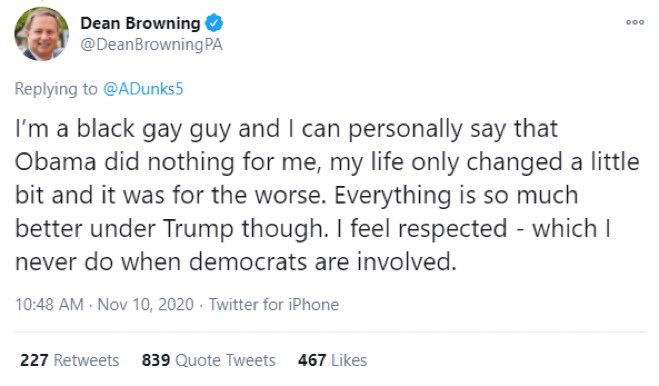View the 227 Retweets list
Image resolution: width=659 pixels, height=386 pixels.
click(x=70, y=360)
